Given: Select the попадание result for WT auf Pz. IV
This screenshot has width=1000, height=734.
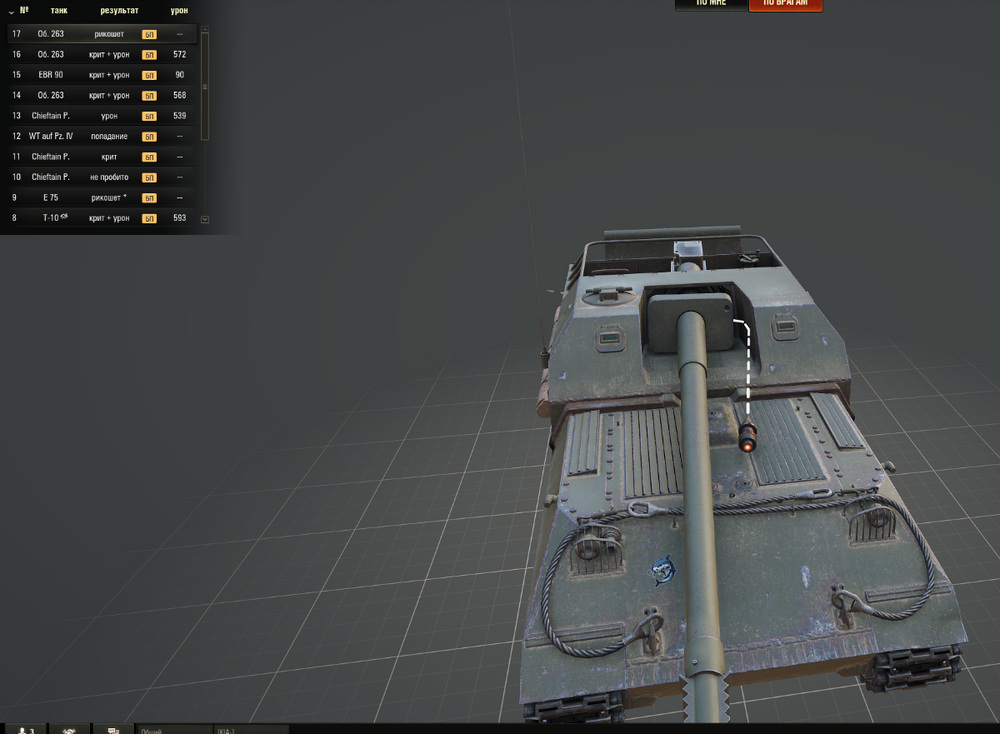Looking at the screenshot, I should point(109,136).
